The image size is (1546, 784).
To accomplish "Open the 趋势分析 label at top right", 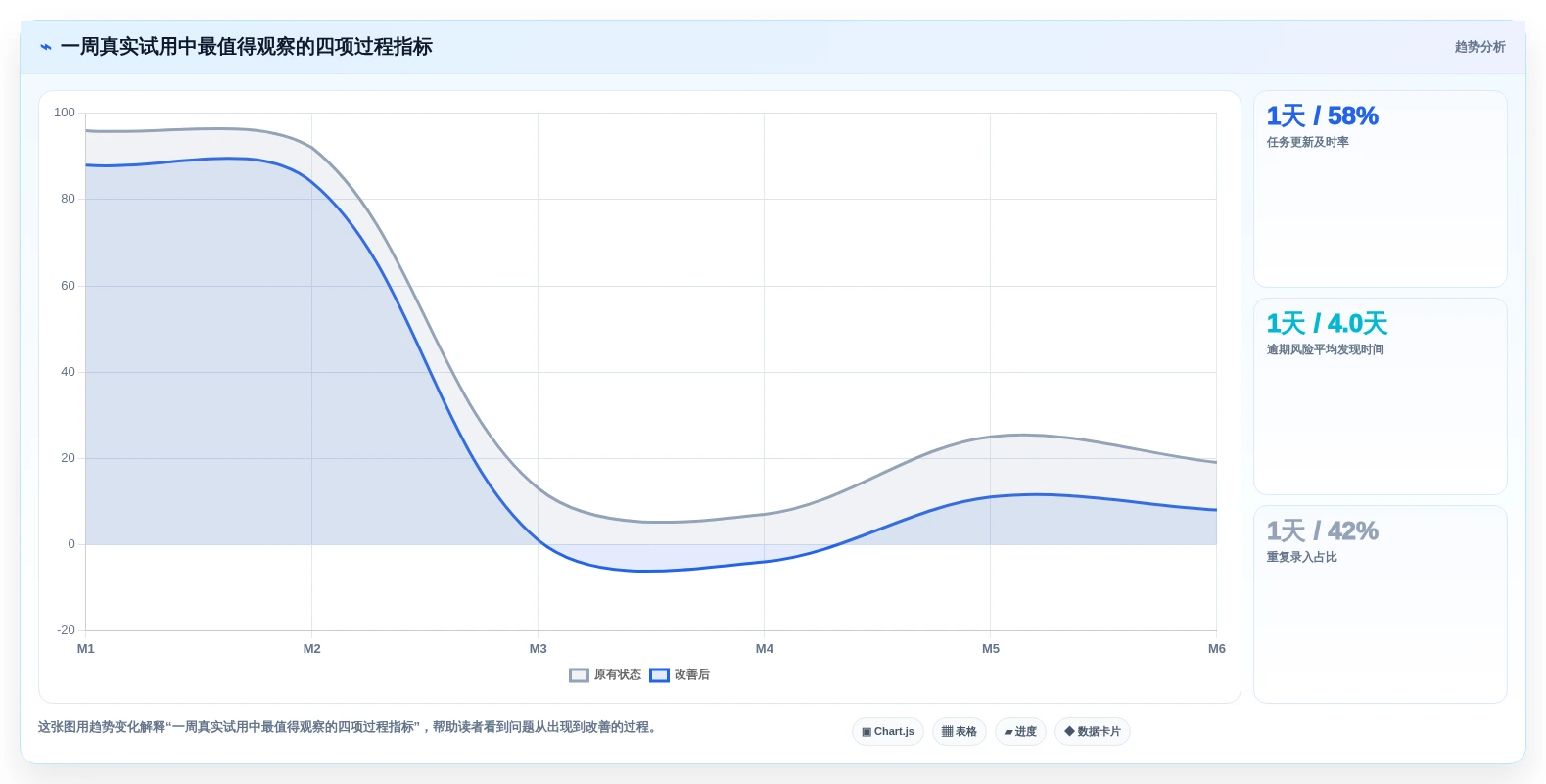I will pyautogui.click(x=1479, y=47).
